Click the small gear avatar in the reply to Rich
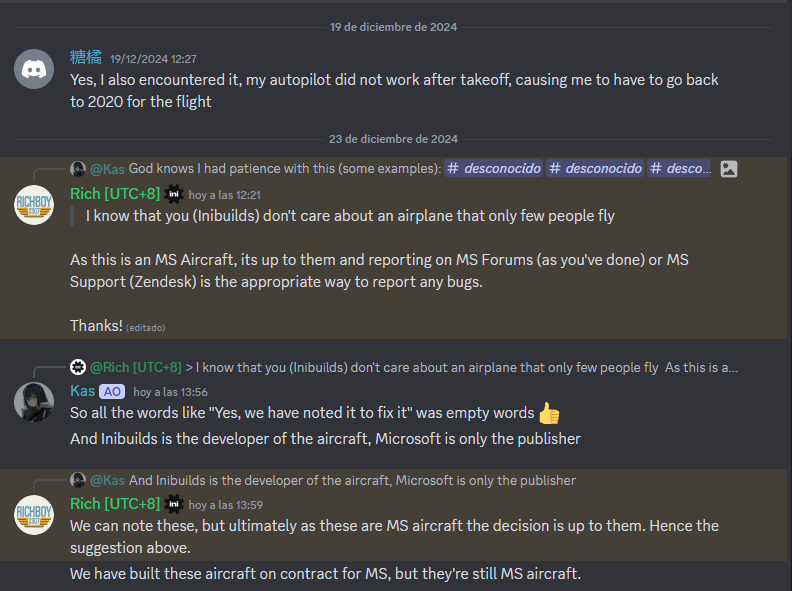 point(78,367)
